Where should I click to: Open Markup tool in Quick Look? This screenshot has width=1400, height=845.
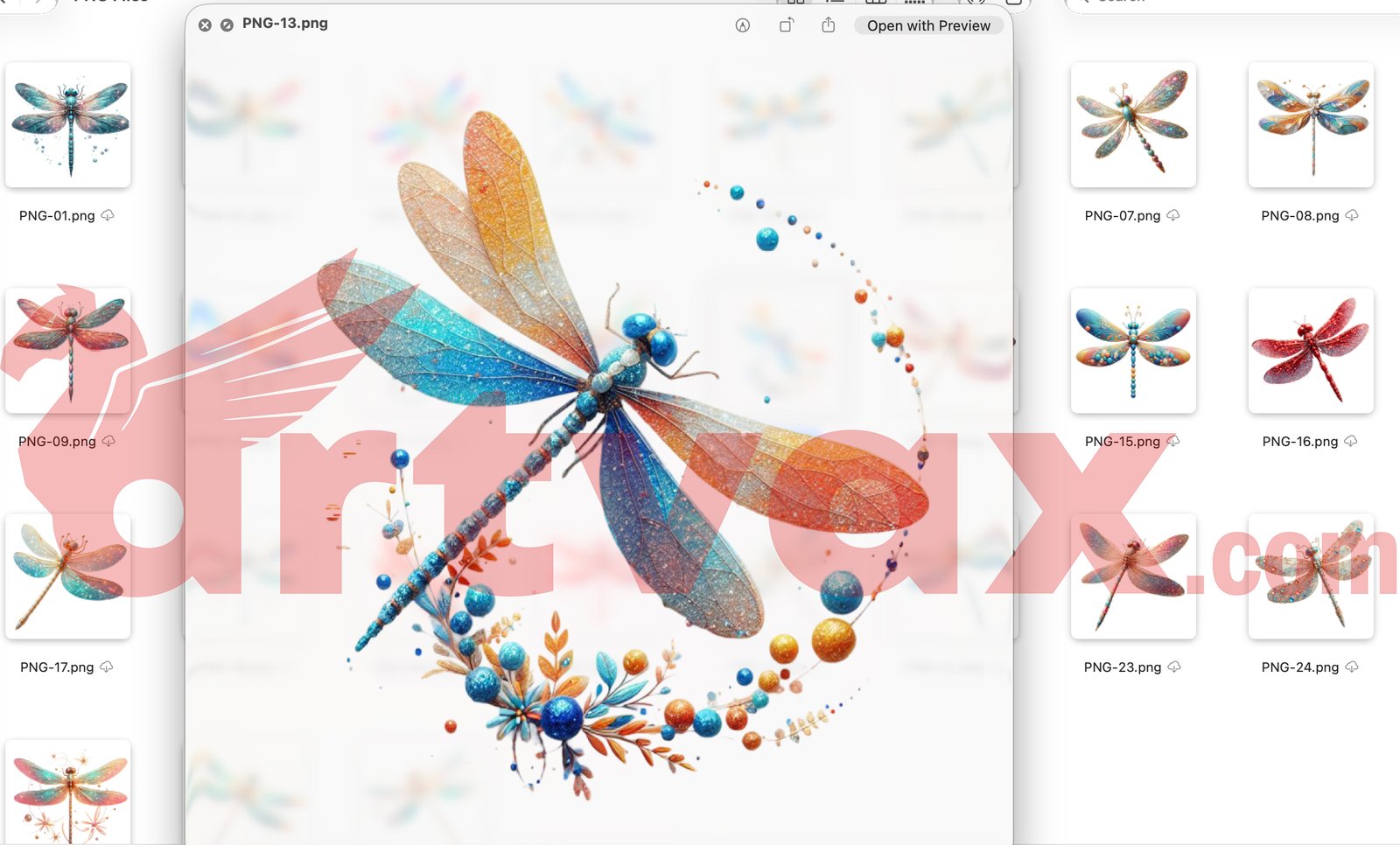tap(742, 25)
